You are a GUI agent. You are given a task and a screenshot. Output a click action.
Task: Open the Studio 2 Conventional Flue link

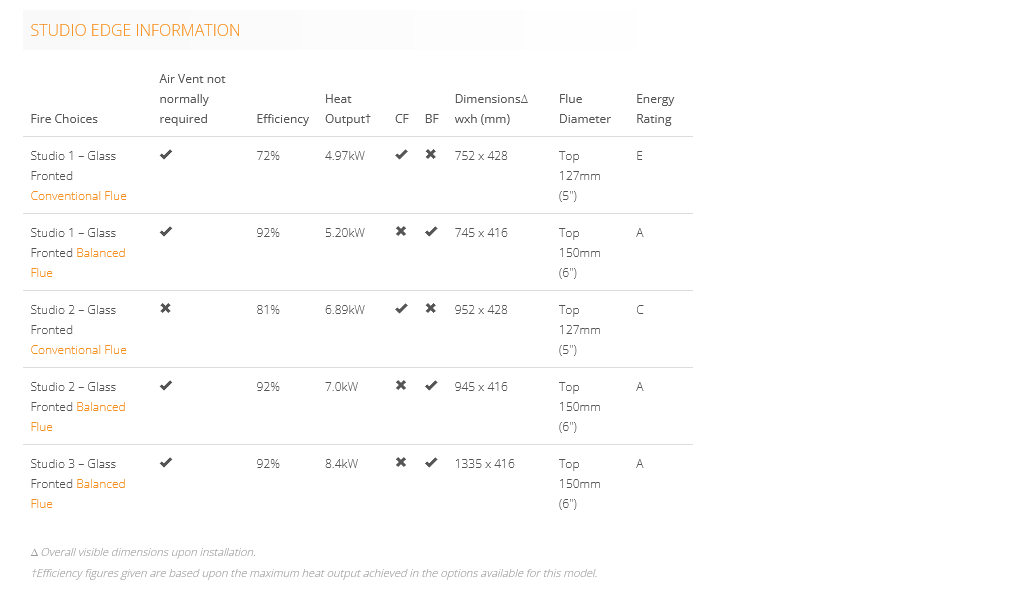point(78,350)
